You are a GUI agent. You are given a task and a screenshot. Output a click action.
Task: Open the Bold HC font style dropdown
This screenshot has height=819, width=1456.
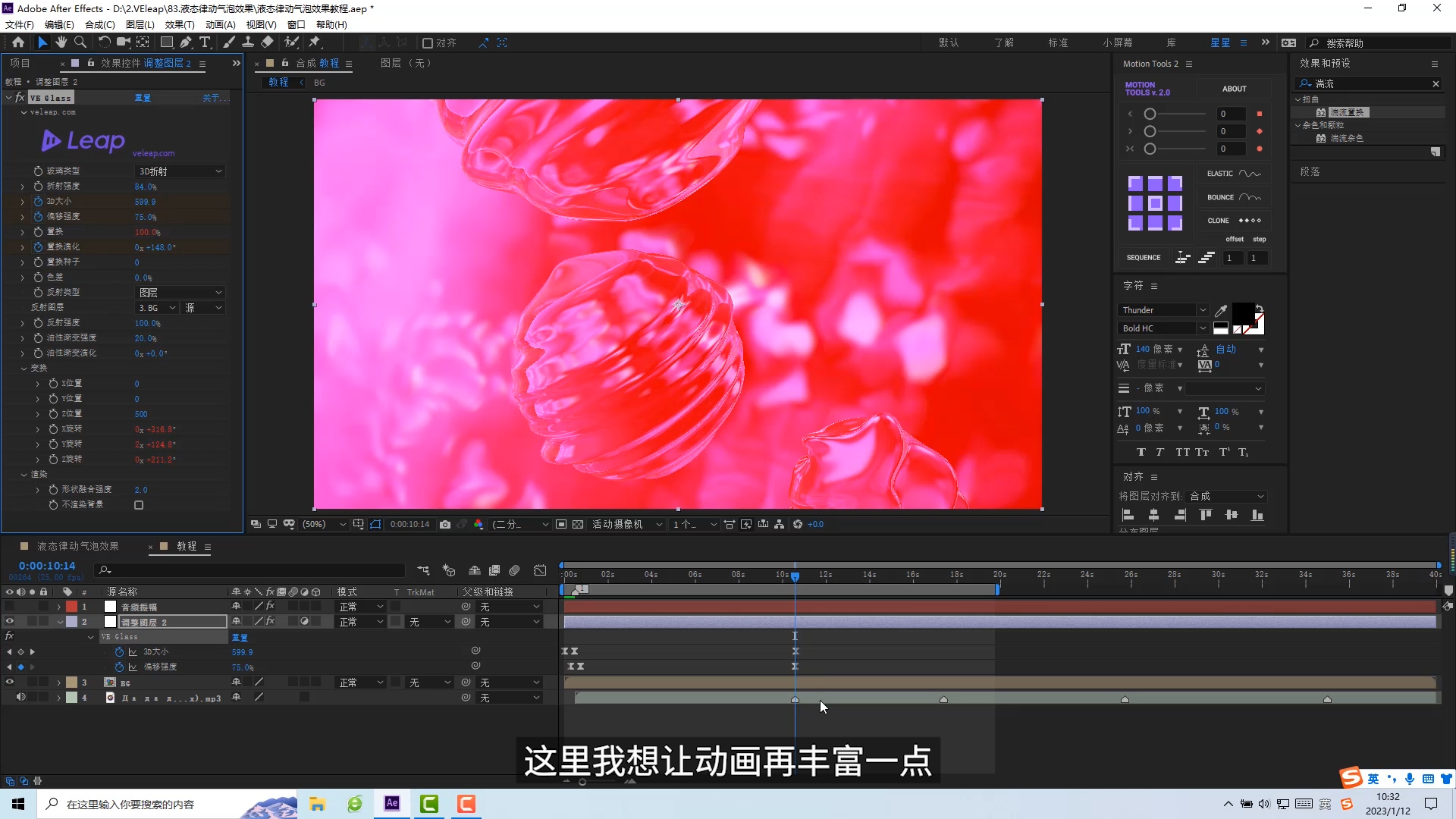tap(1163, 328)
